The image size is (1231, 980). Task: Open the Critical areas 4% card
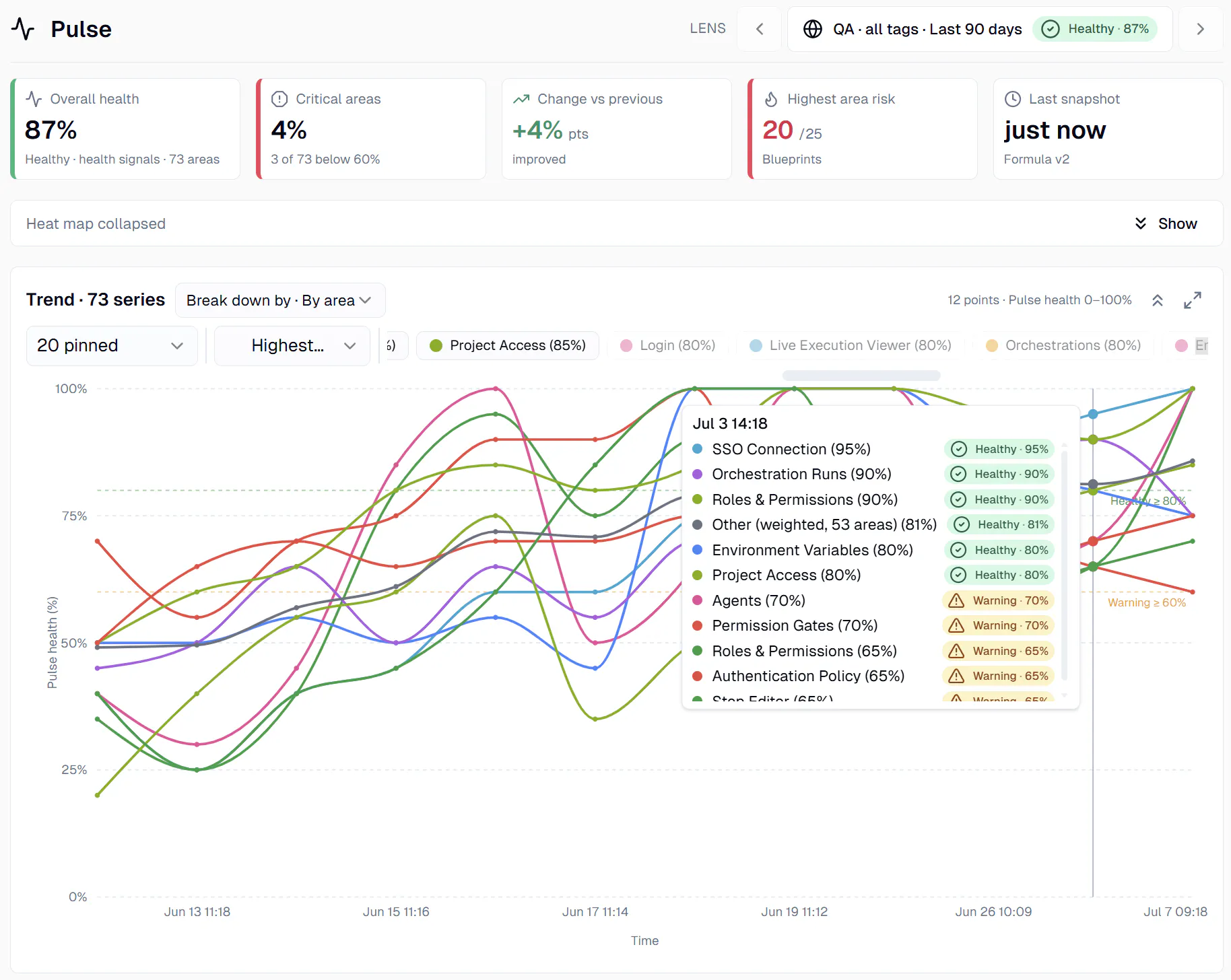[371, 129]
